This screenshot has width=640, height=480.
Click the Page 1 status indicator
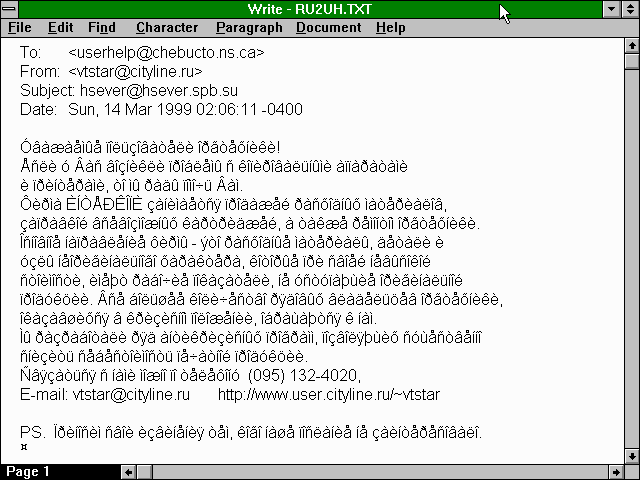click(28, 471)
